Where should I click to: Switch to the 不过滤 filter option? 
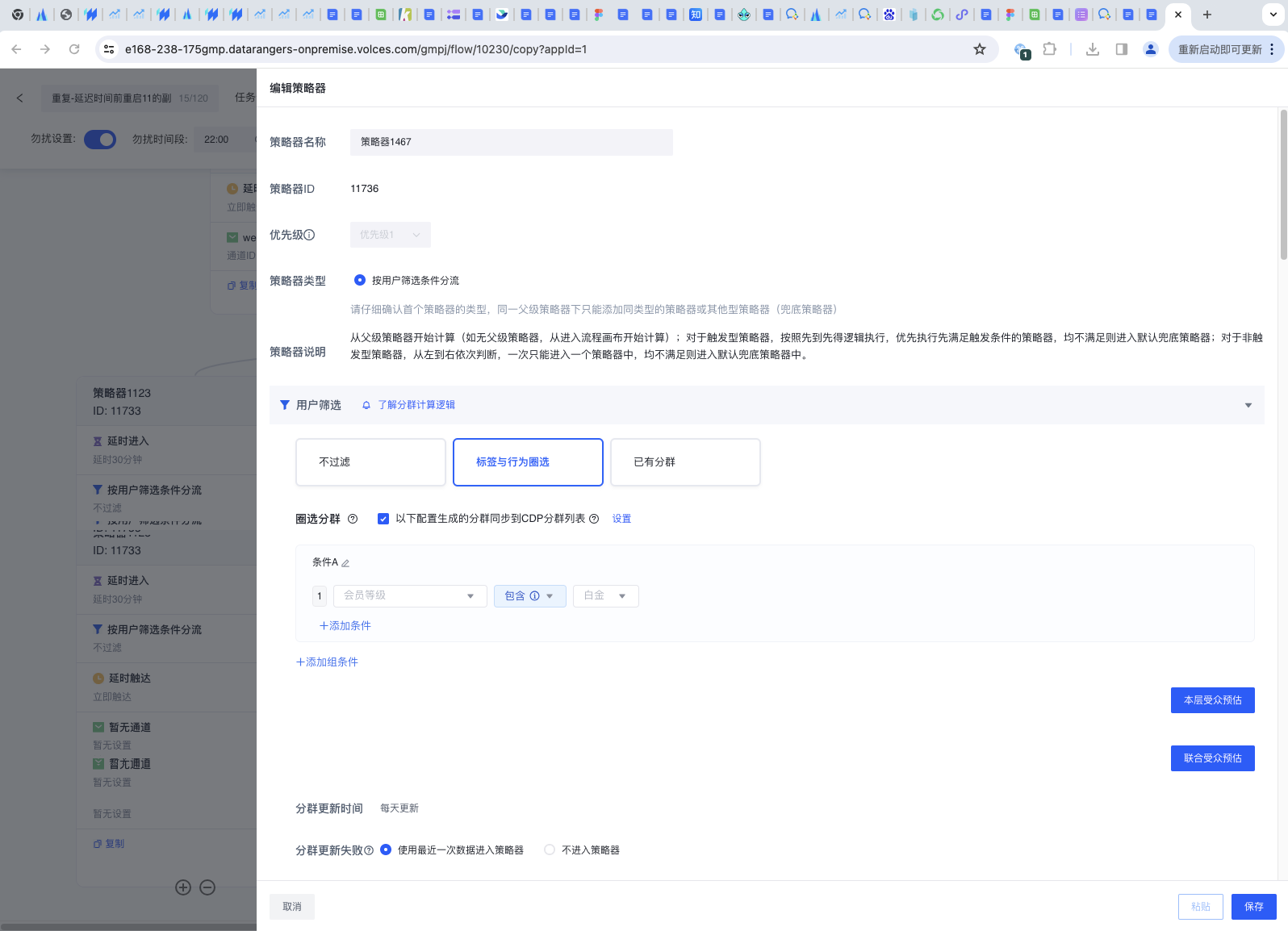370,462
